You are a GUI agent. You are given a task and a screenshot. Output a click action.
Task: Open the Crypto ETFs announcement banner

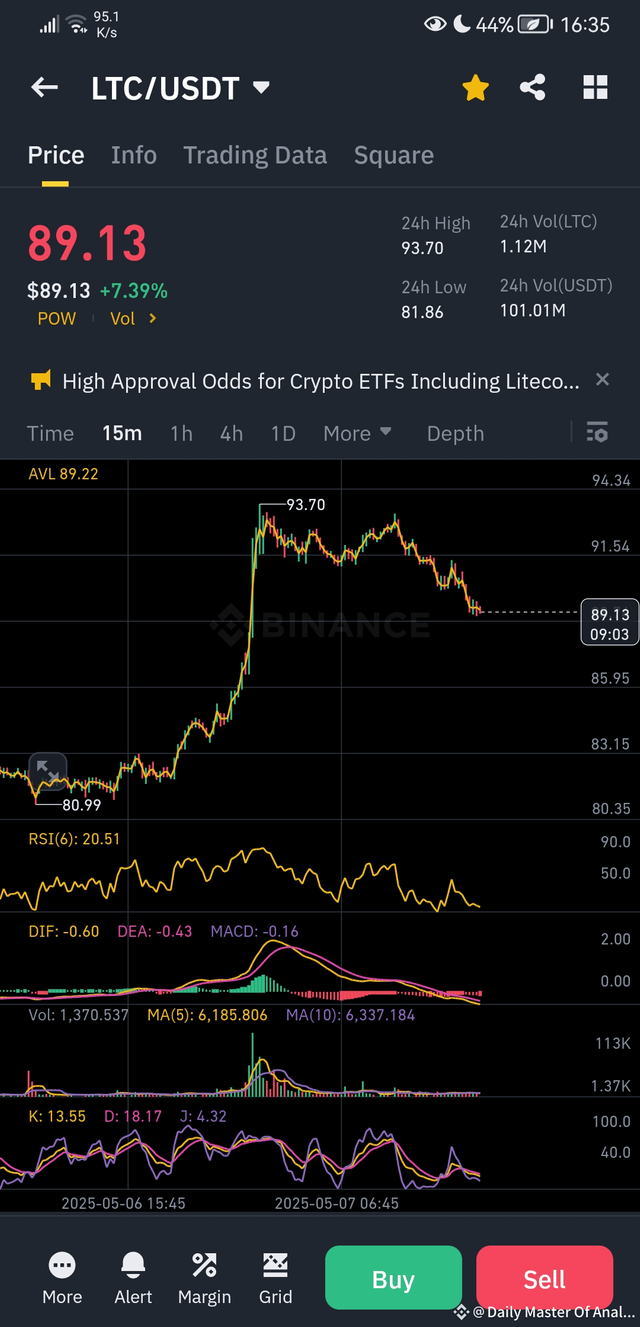[320, 381]
